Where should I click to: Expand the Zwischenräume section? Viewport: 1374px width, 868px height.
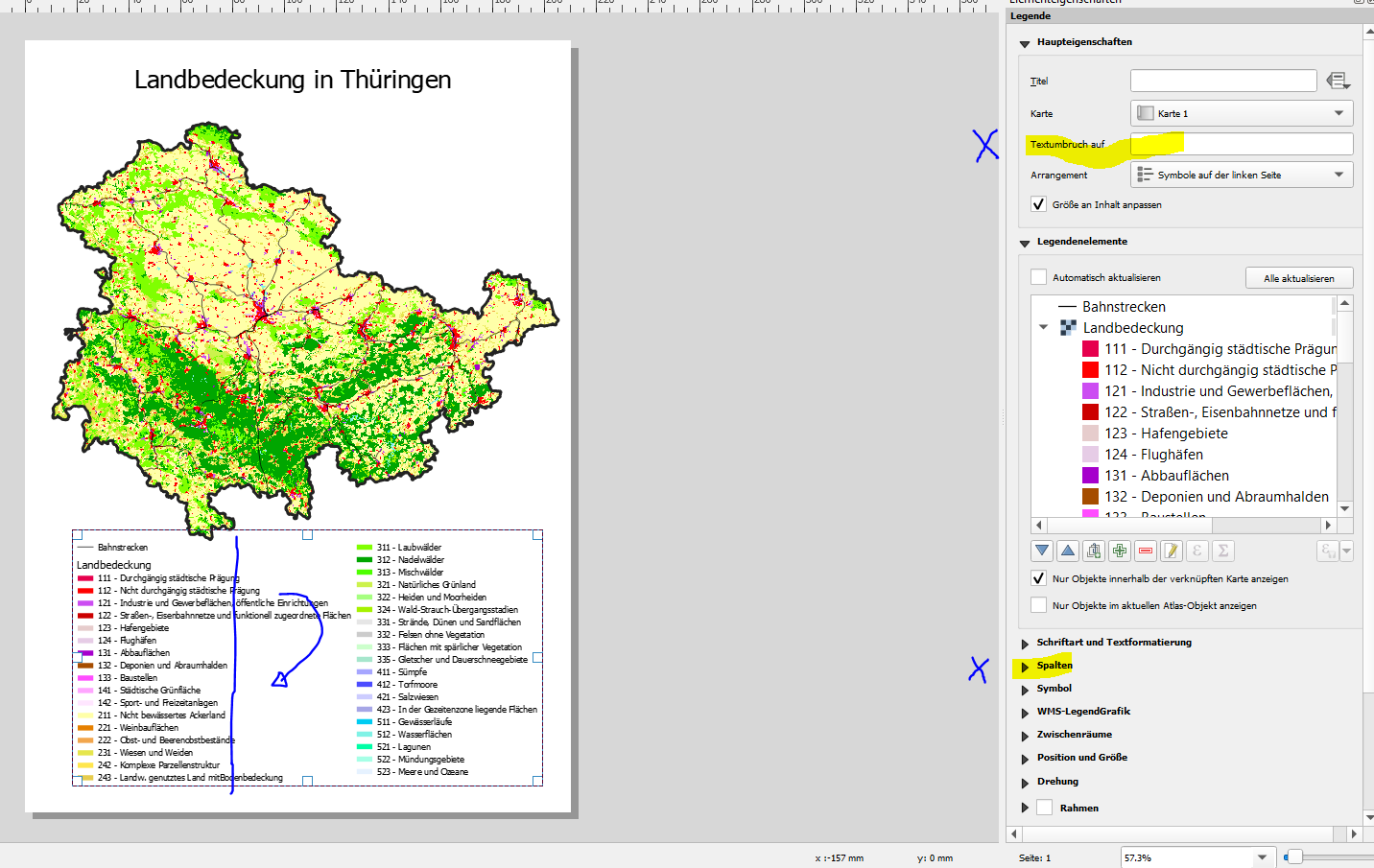[1025, 736]
